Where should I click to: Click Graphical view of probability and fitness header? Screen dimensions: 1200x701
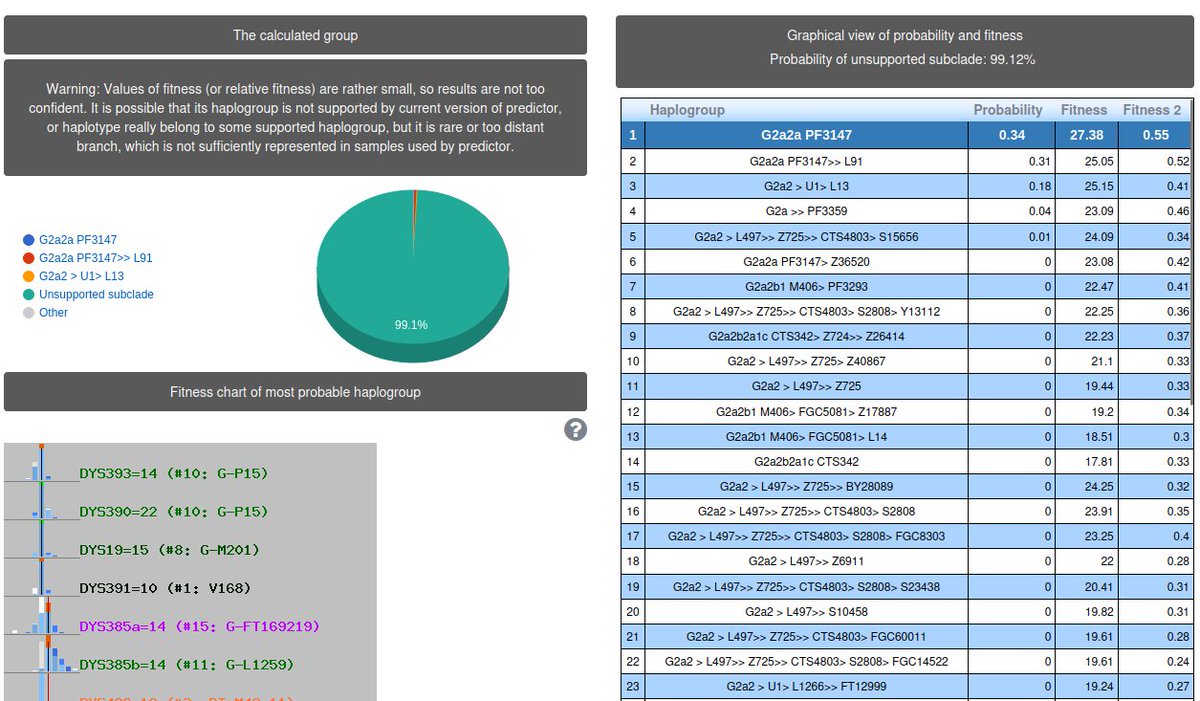[x=905, y=52]
